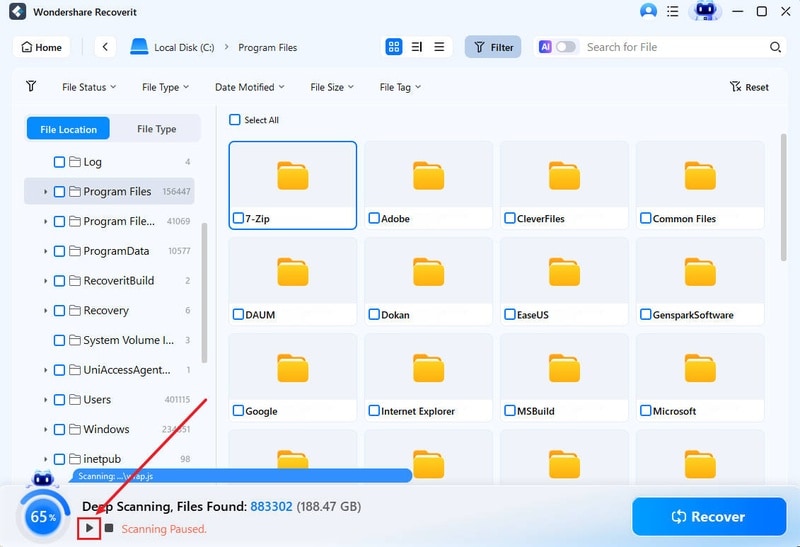800x547 pixels.
Task: Select System Volume Information tree item
Action: click(x=109, y=340)
